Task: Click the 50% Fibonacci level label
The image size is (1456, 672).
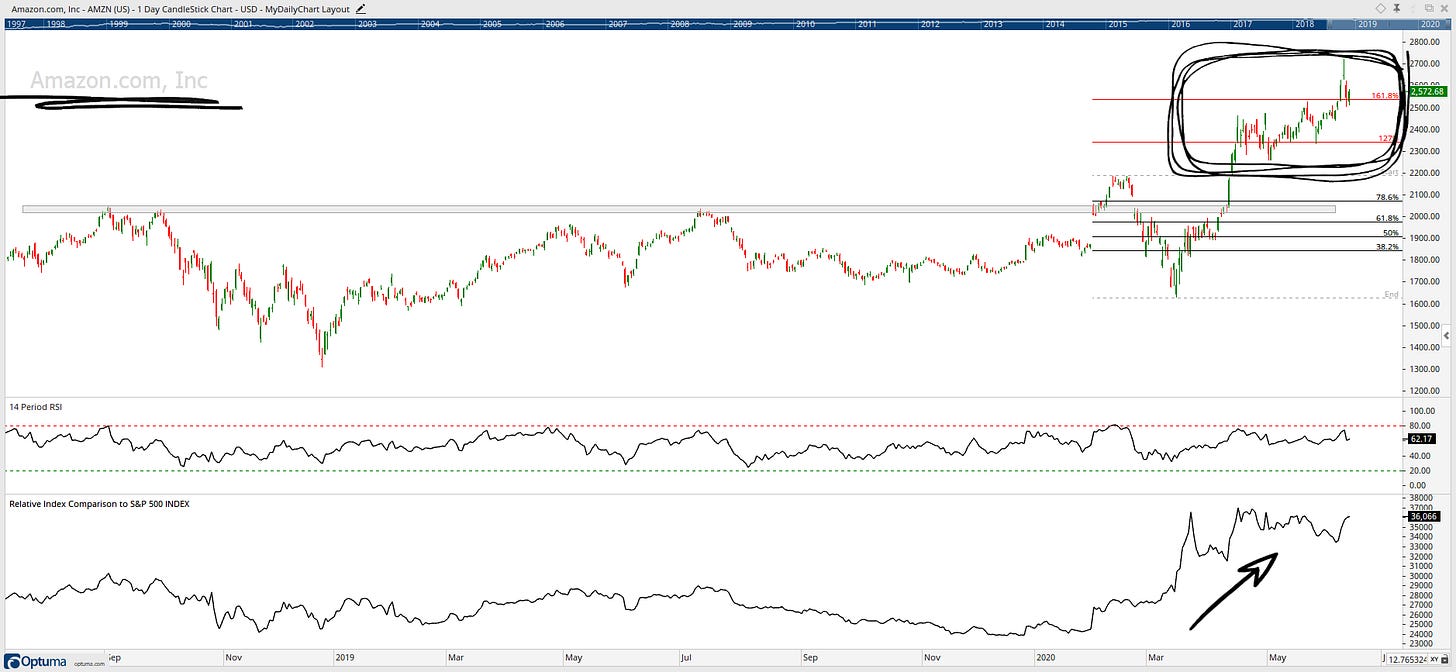Action: [x=1390, y=233]
